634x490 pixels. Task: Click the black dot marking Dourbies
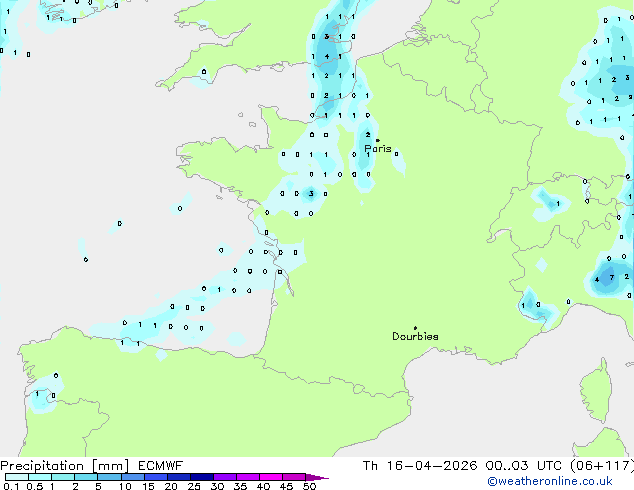coord(415,328)
